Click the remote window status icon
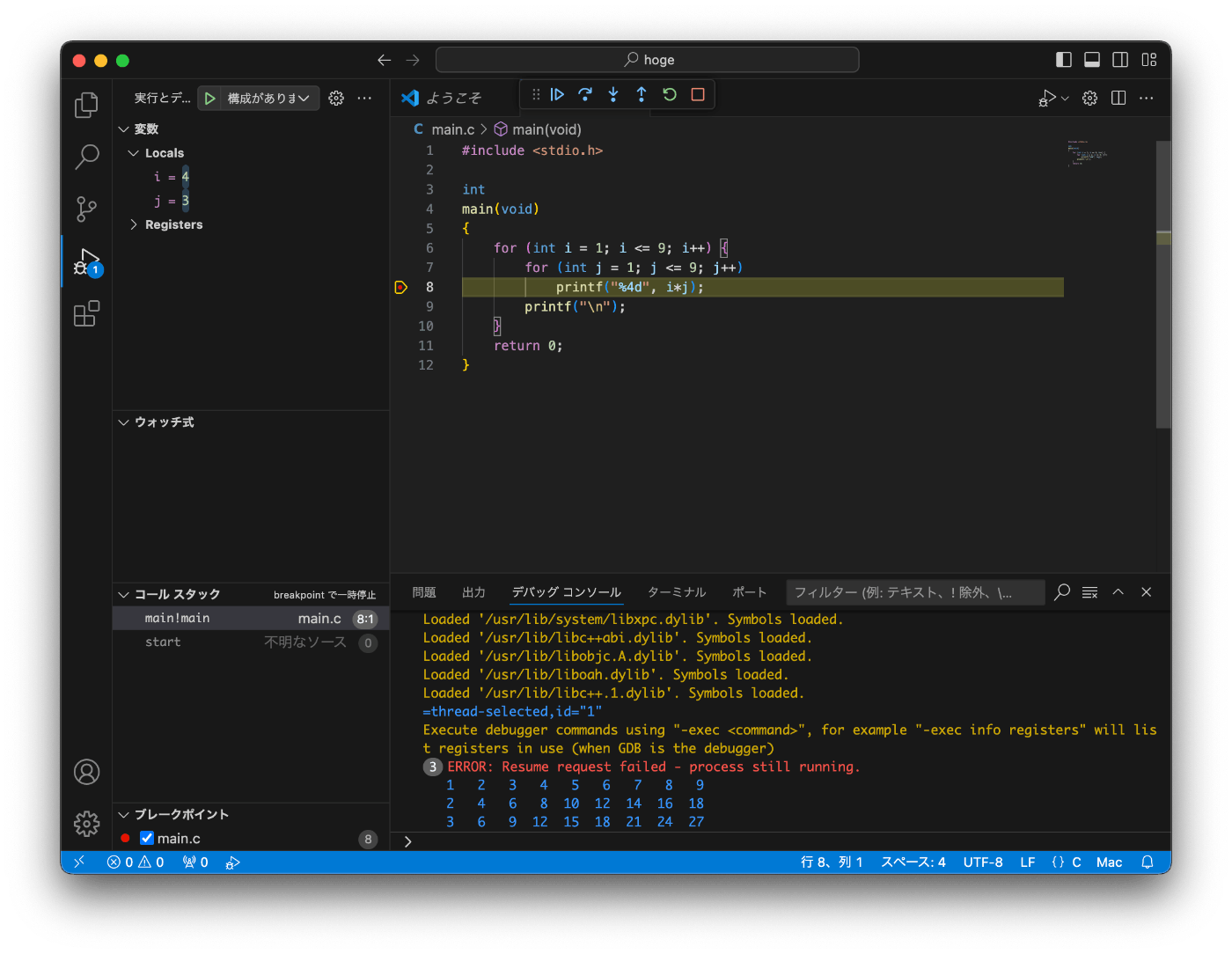Image resolution: width=1232 pixels, height=954 pixels. (x=79, y=862)
